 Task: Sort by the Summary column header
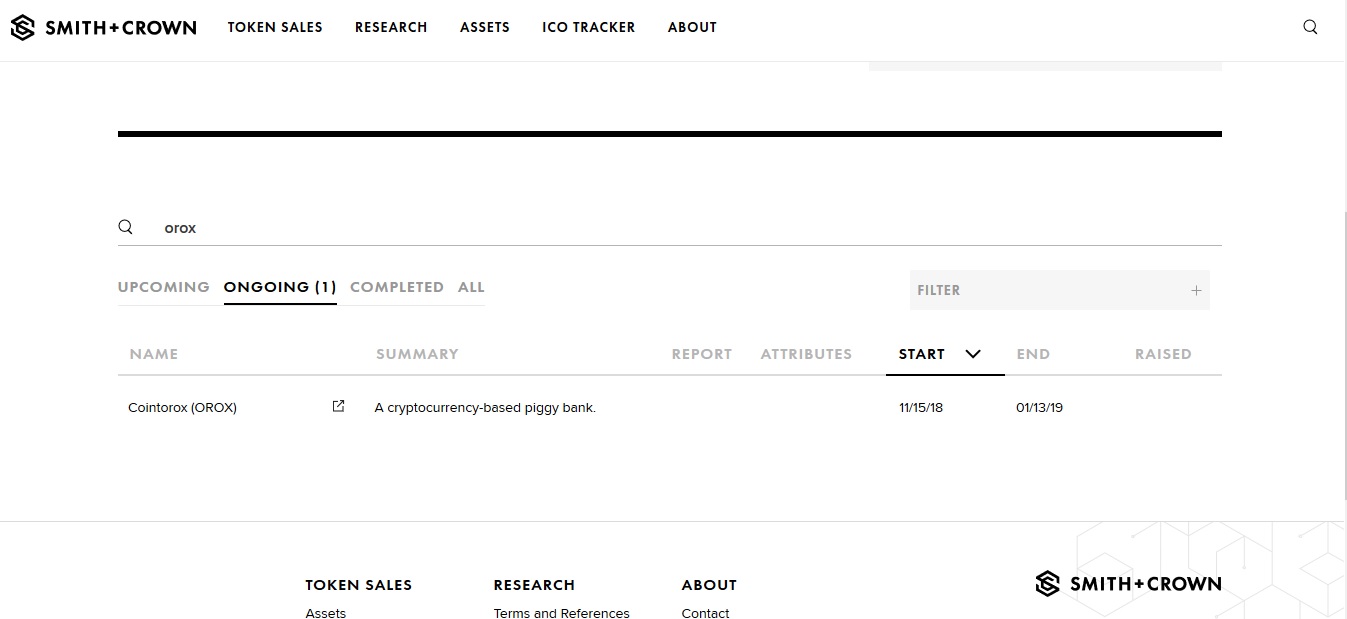click(x=417, y=354)
